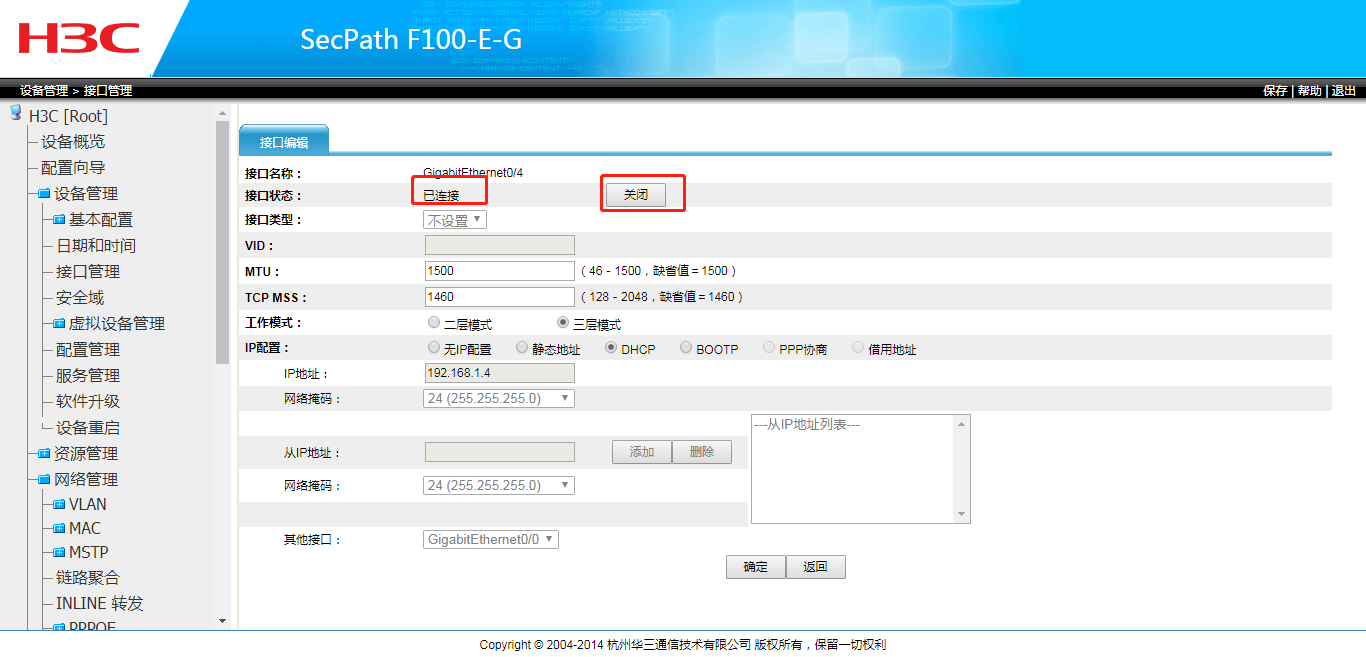Expand the MSTP node icon
Viewport: 1366px width, 657px height.
pyautogui.click(x=59, y=553)
